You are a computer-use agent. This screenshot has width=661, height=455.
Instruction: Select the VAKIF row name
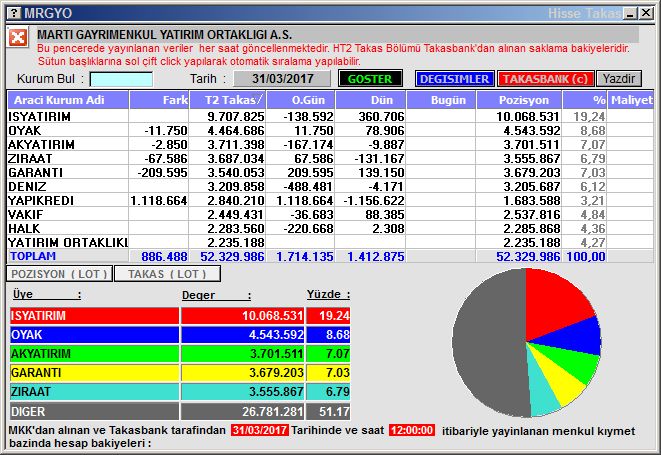26,214
